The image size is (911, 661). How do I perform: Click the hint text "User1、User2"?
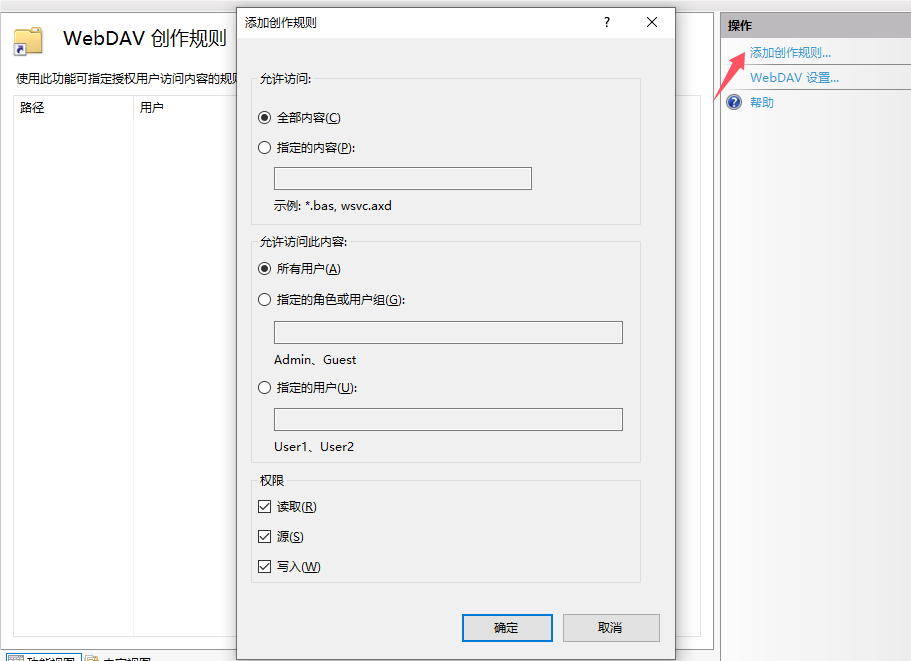pos(314,447)
